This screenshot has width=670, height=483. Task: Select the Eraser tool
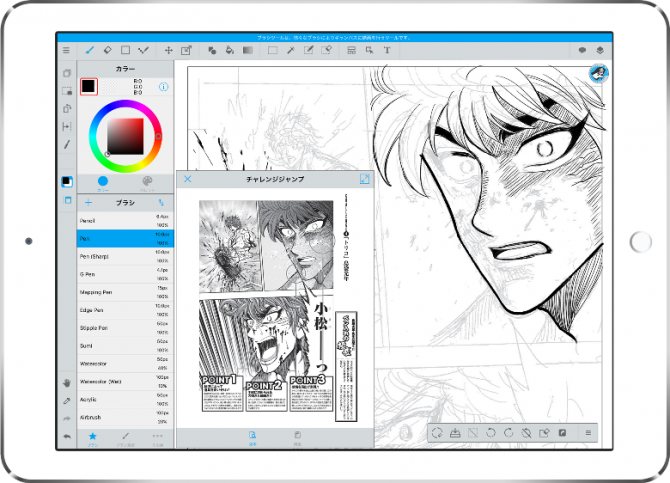click(108, 50)
